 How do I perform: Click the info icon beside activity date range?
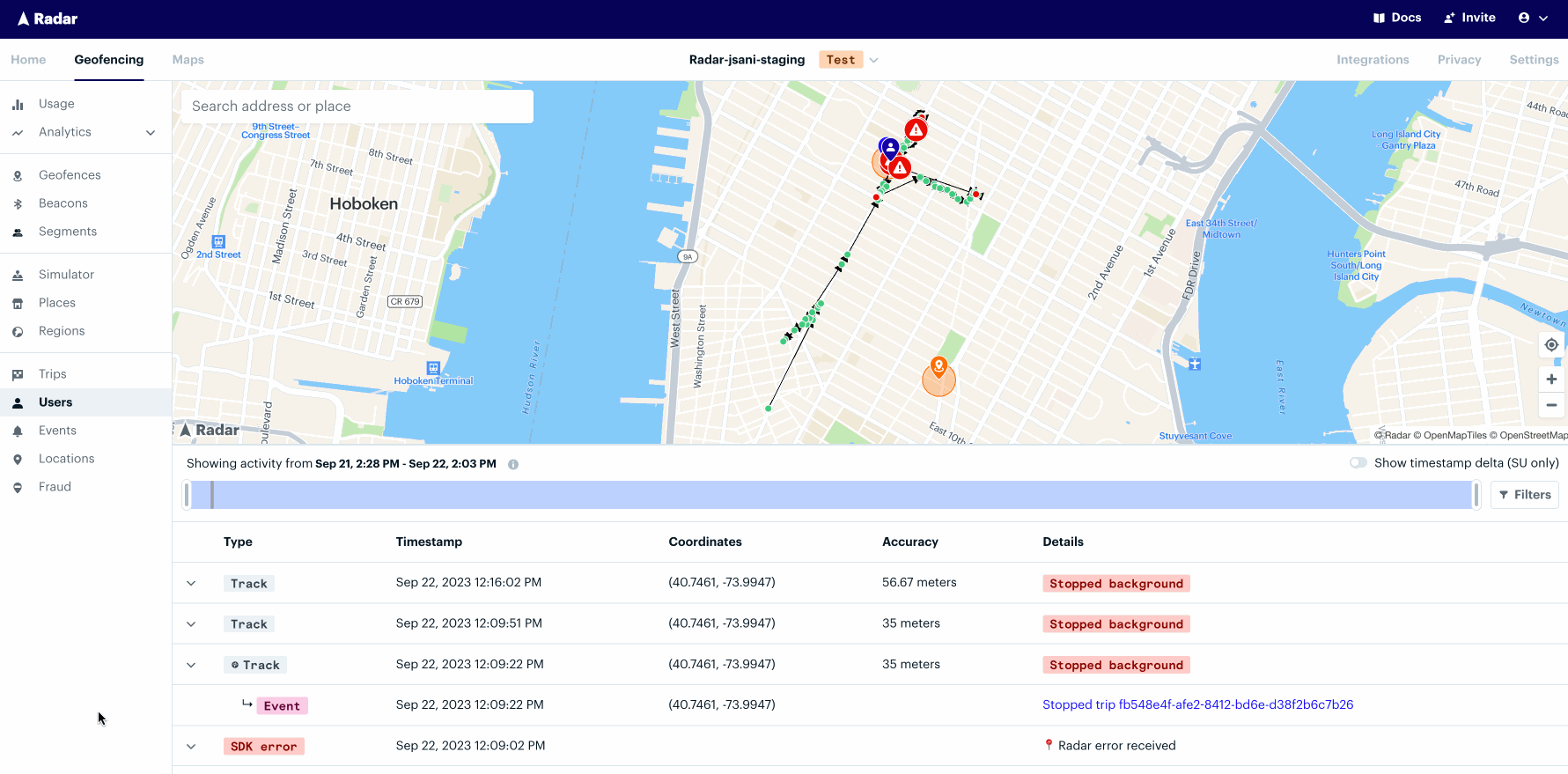tap(513, 464)
